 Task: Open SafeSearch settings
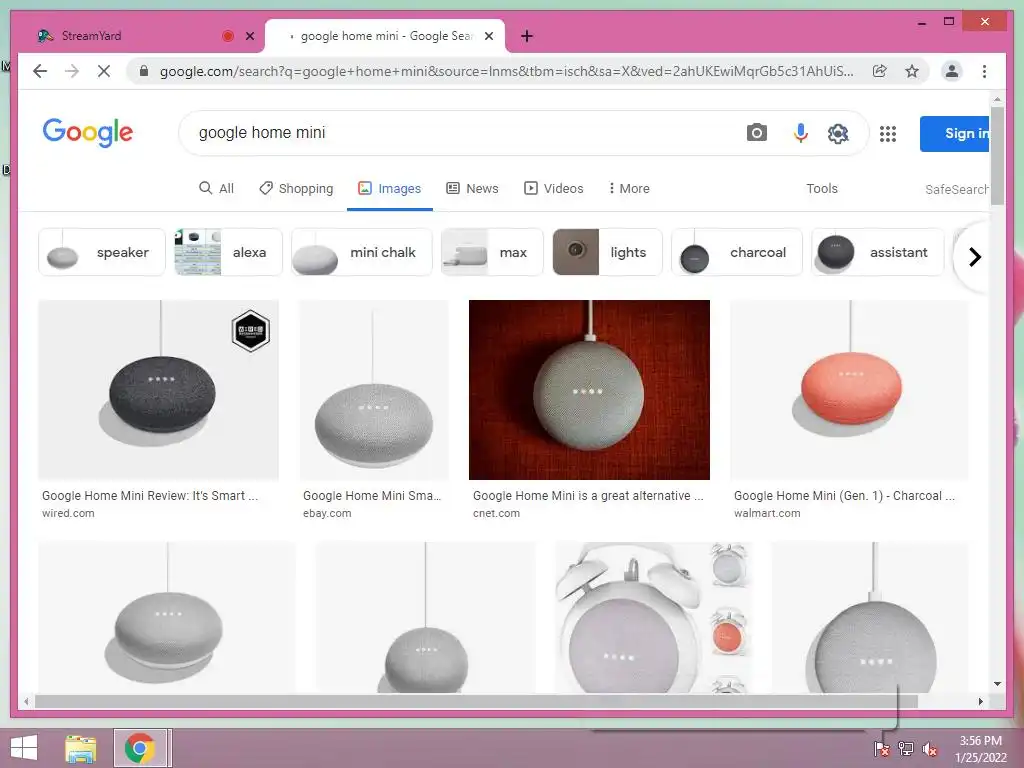[x=956, y=189]
